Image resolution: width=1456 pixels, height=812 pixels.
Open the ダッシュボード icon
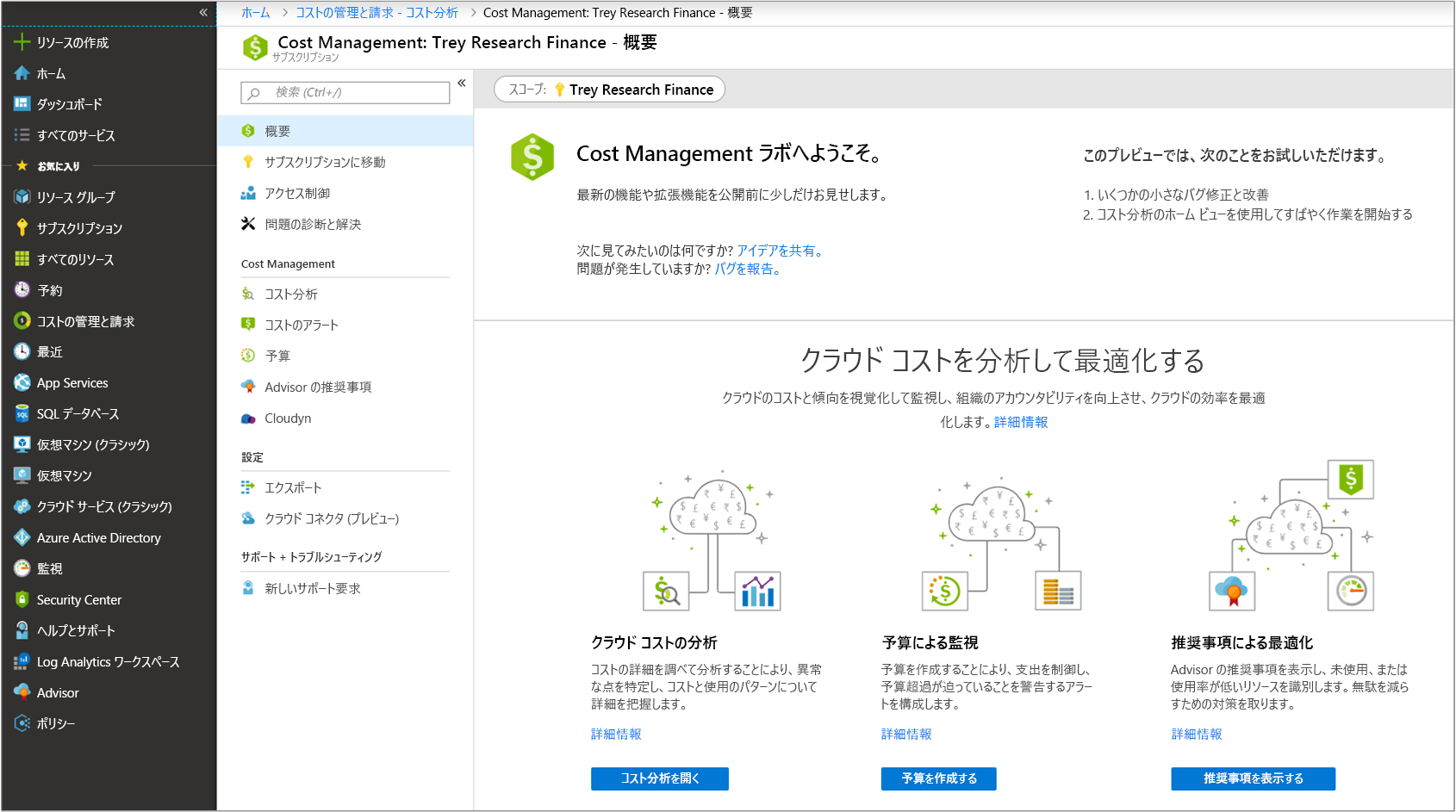pos(22,104)
